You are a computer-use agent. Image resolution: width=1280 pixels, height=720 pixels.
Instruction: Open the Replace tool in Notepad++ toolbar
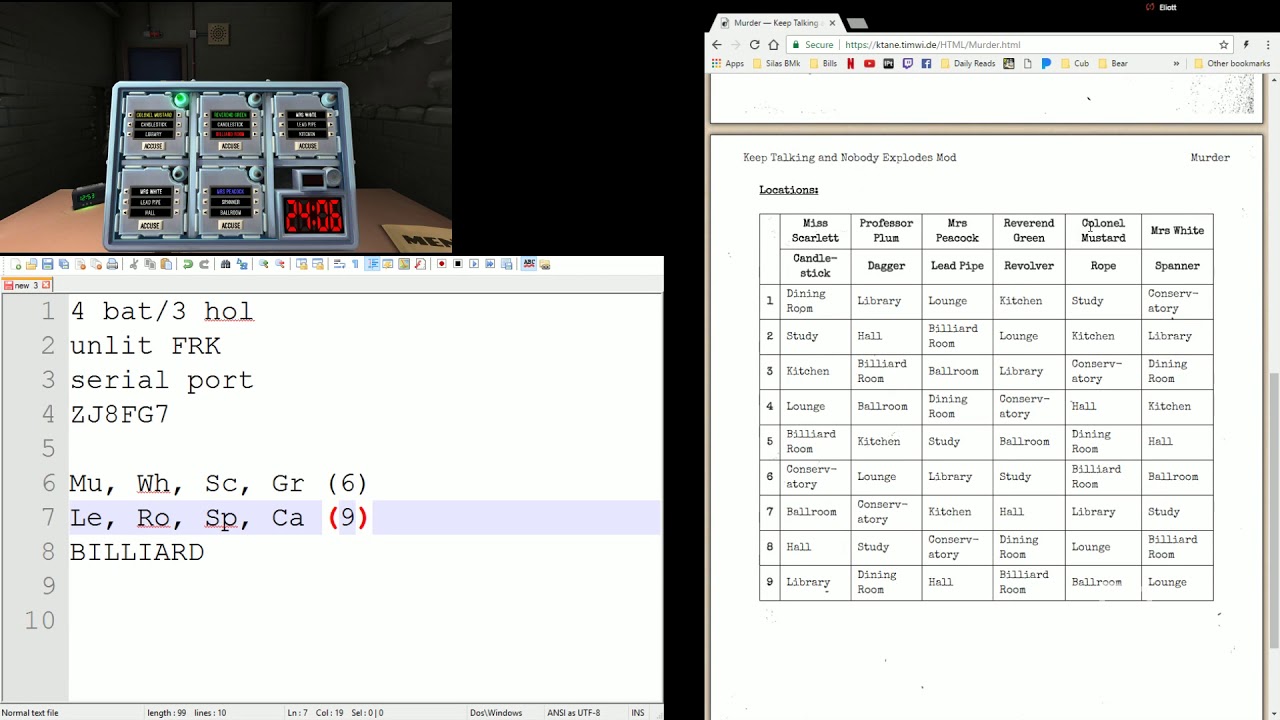242,264
